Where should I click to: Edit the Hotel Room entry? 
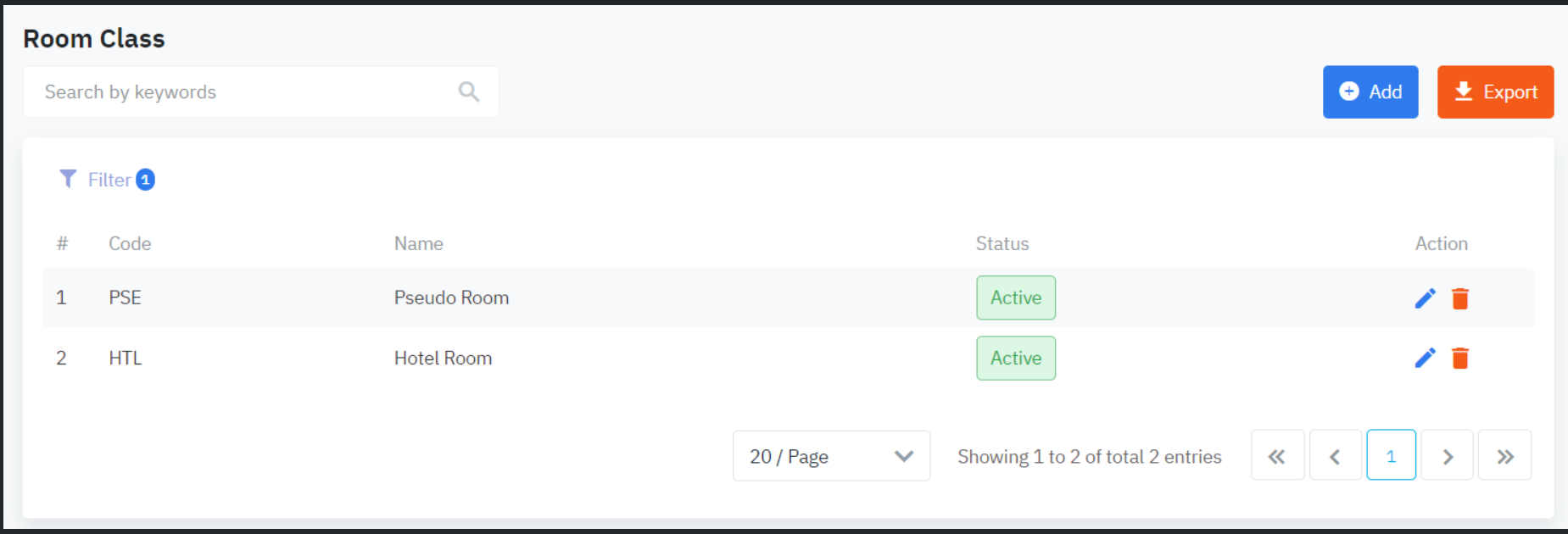pyautogui.click(x=1425, y=359)
